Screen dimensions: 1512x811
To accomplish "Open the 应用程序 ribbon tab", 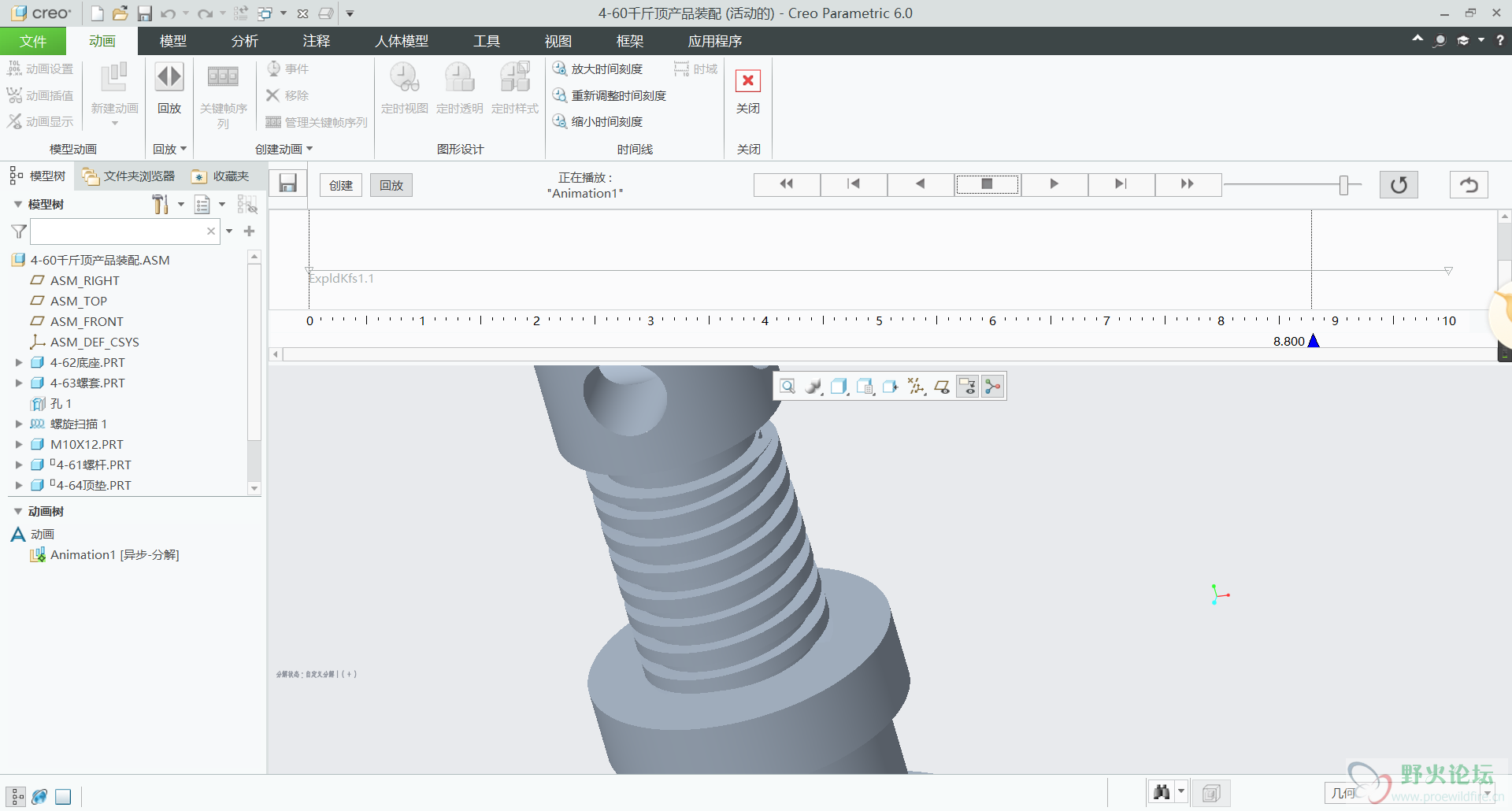I will (715, 41).
